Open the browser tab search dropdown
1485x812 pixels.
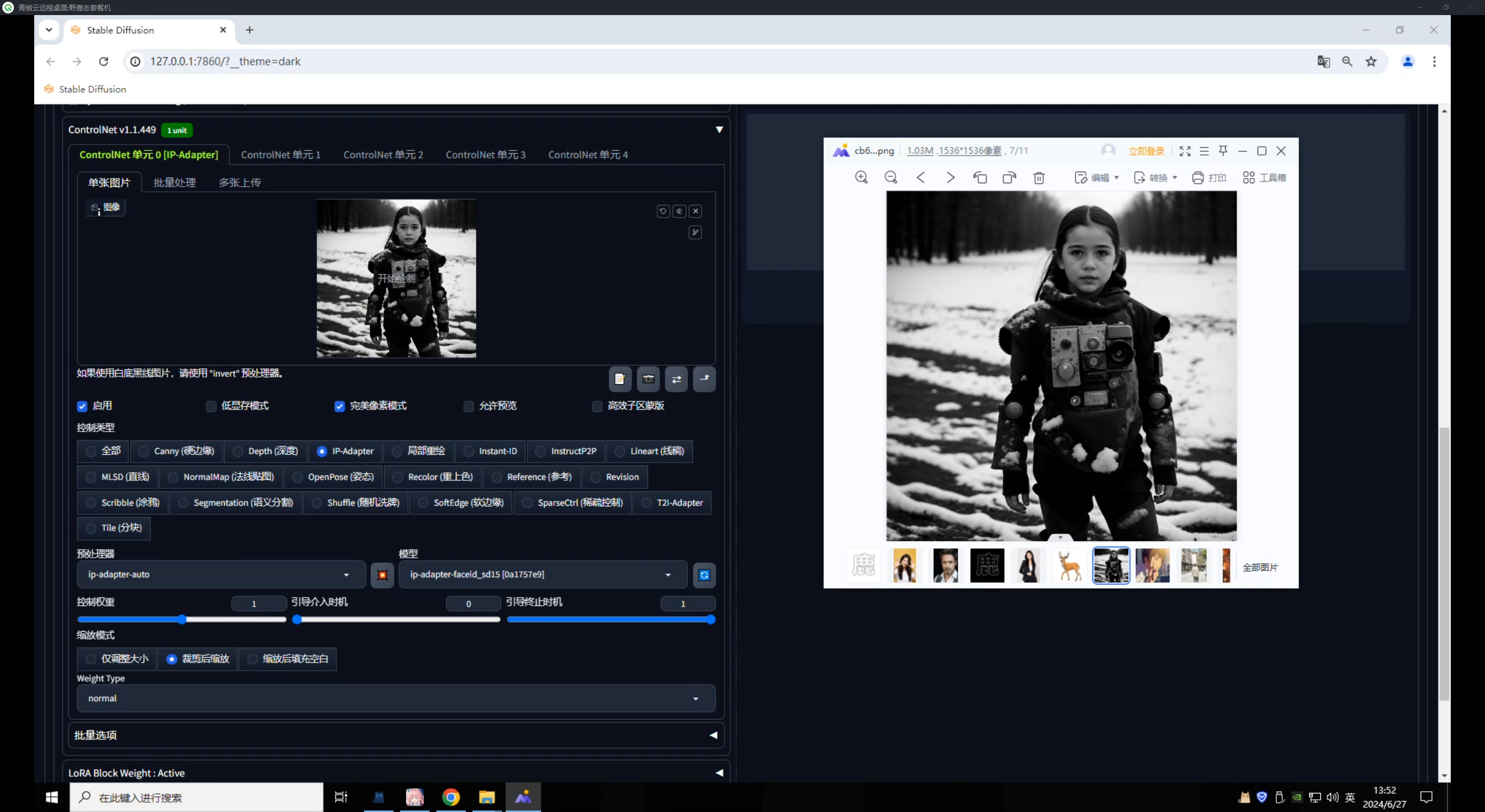coord(49,30)
